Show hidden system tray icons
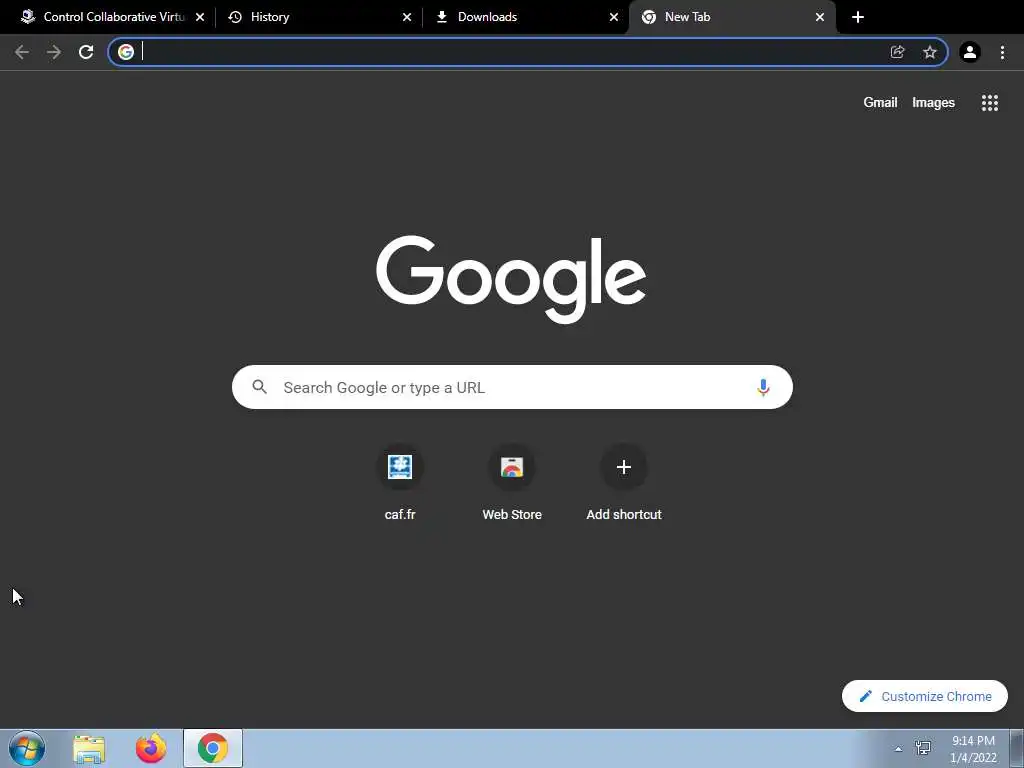Viewport: 1024px width, 768px height. pyautogui.click(x=899, y=749)
